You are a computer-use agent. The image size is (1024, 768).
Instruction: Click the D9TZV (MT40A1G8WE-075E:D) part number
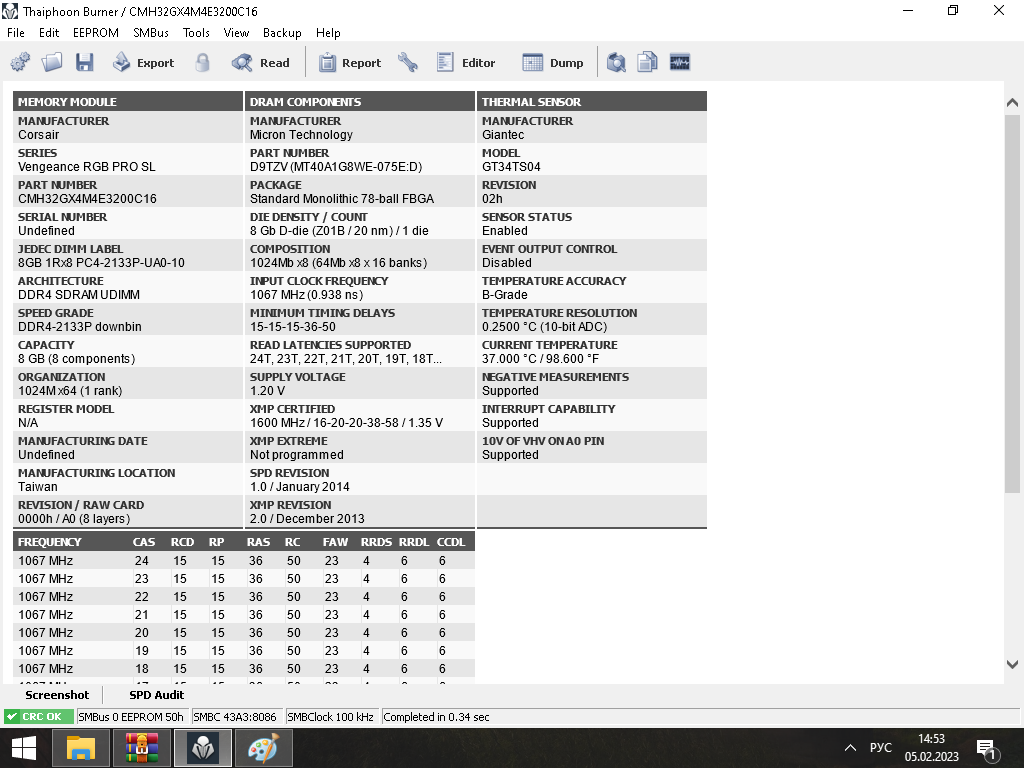336,167
